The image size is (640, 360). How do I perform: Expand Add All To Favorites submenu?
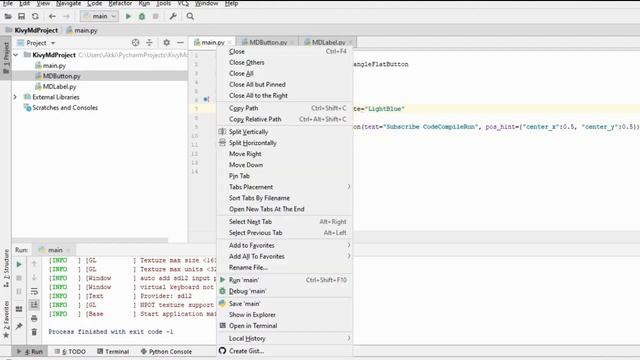point(349,256)
